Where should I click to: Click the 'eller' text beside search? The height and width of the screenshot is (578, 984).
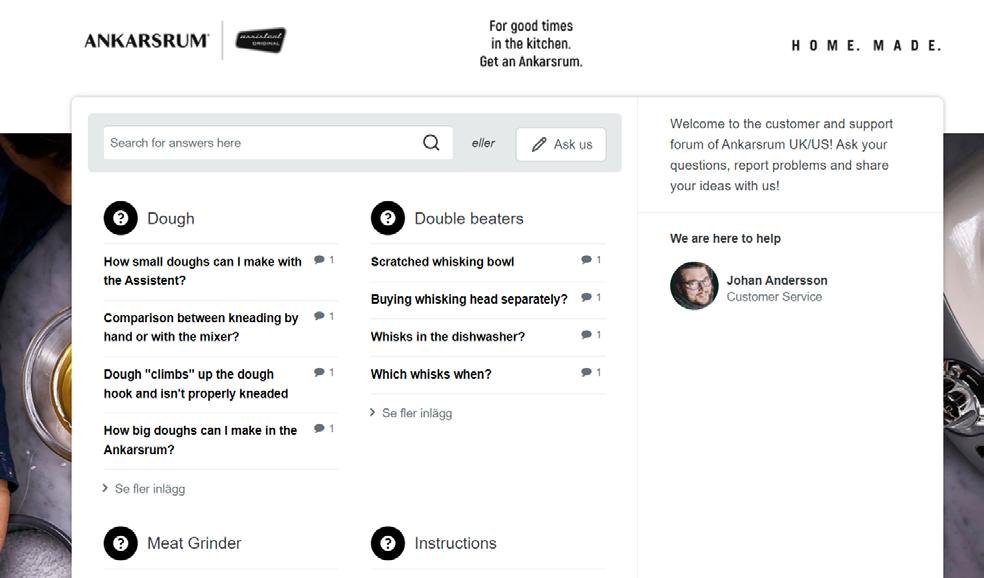point(483,143)
